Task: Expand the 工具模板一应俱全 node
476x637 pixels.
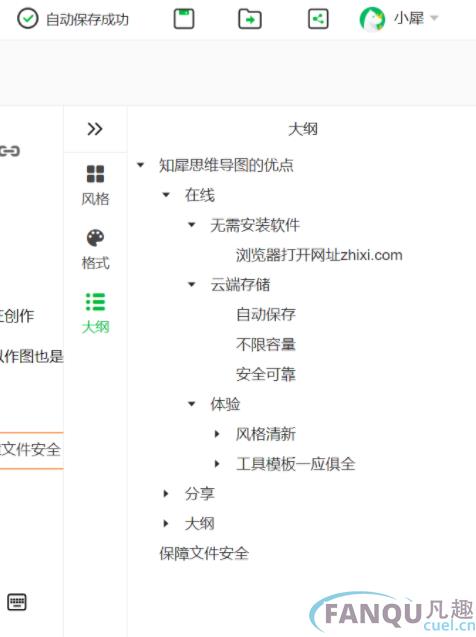Action: click(x=217, y=464)
